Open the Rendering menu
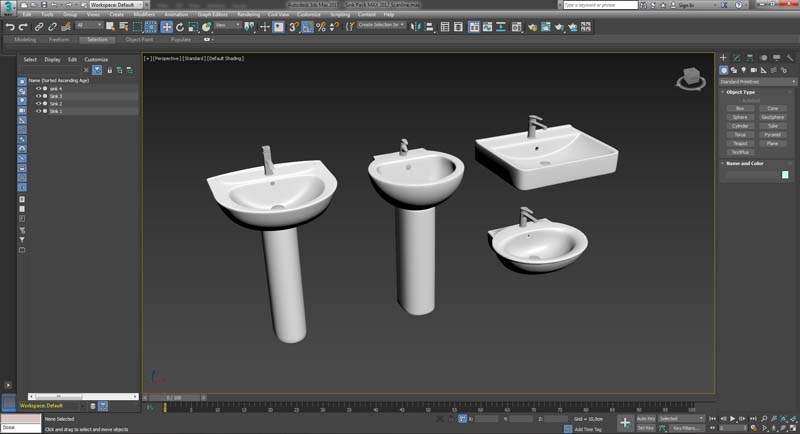Image resolution: width=800 pixels, height=434 pixels. click(246, 15)
